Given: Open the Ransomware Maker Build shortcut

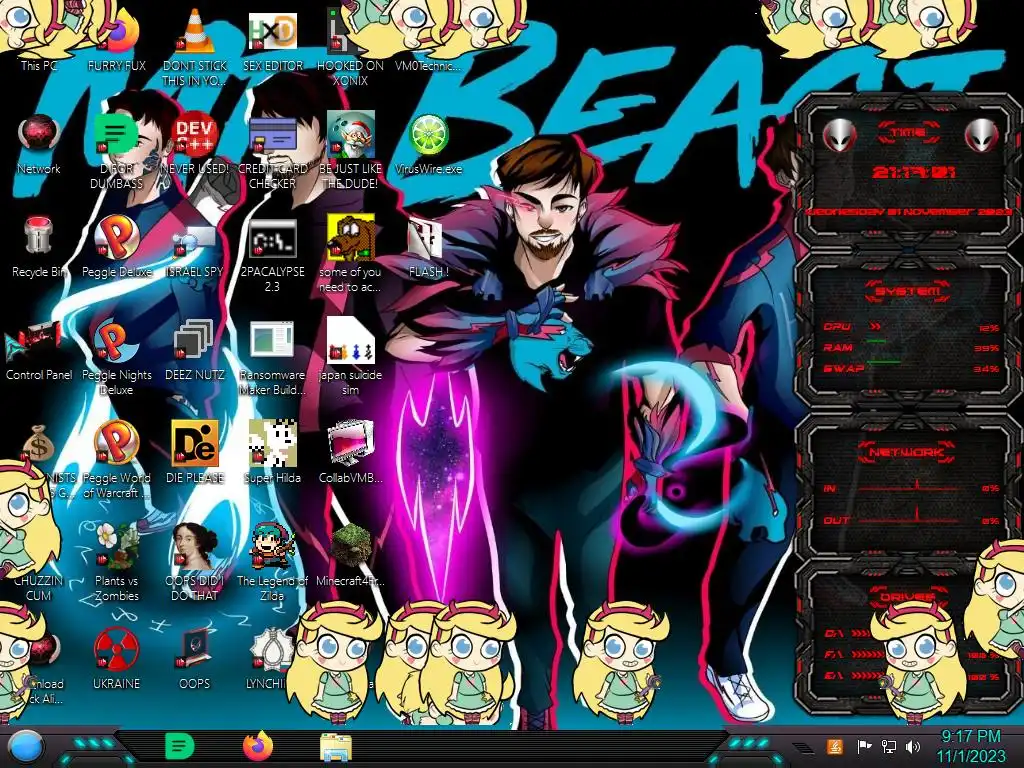Looking at the screenshot, I should pos(272,340).
